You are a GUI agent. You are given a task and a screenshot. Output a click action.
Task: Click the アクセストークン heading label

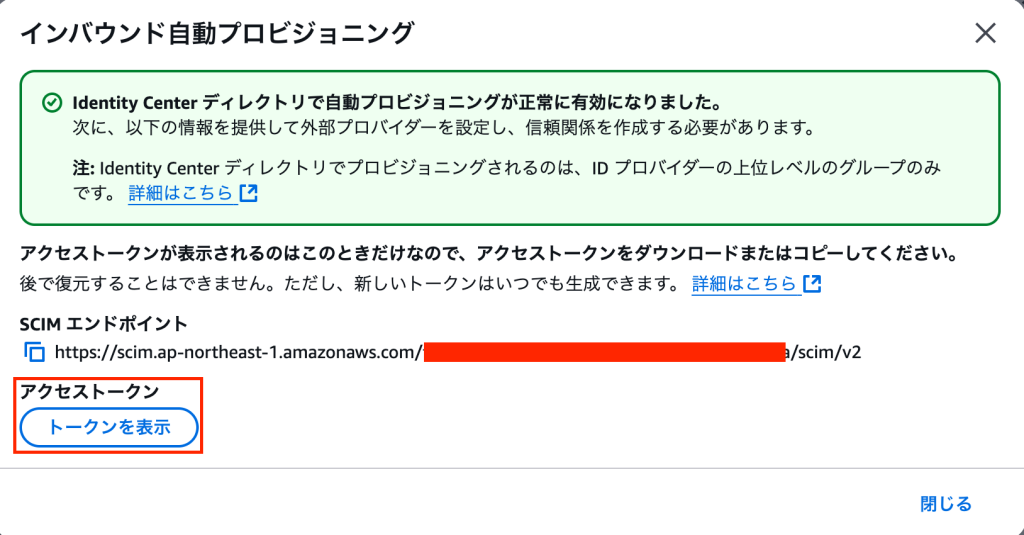pyautogui.click(x=90, y=391)
